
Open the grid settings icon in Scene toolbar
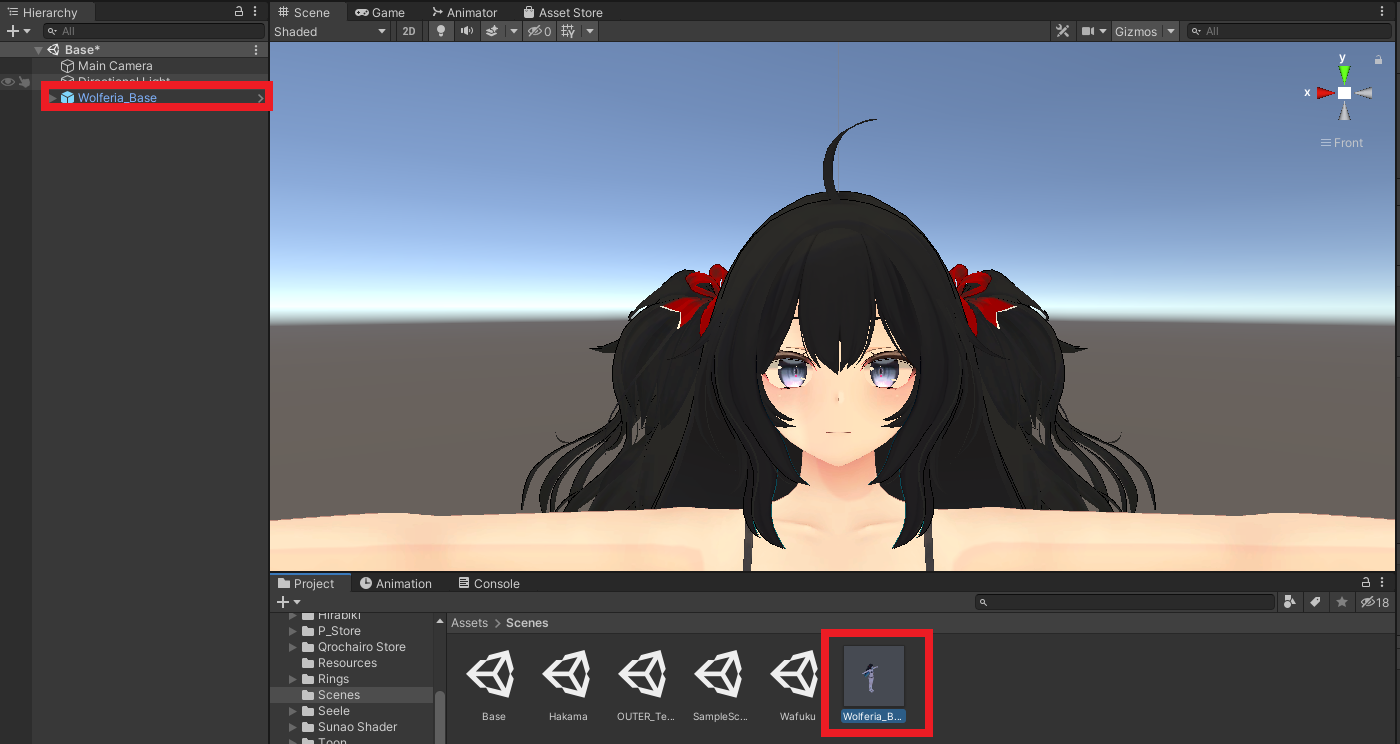coord(566,31)
